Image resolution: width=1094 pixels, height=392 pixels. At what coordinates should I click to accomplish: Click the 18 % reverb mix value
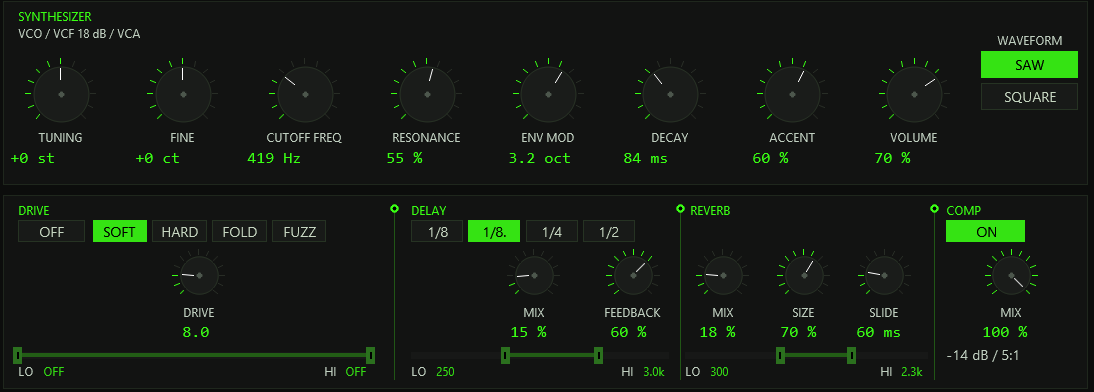point(717,332)
